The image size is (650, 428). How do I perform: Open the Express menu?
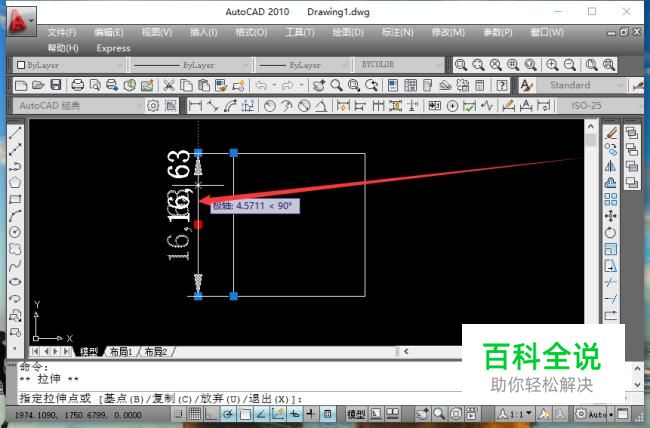click(114, 49)
